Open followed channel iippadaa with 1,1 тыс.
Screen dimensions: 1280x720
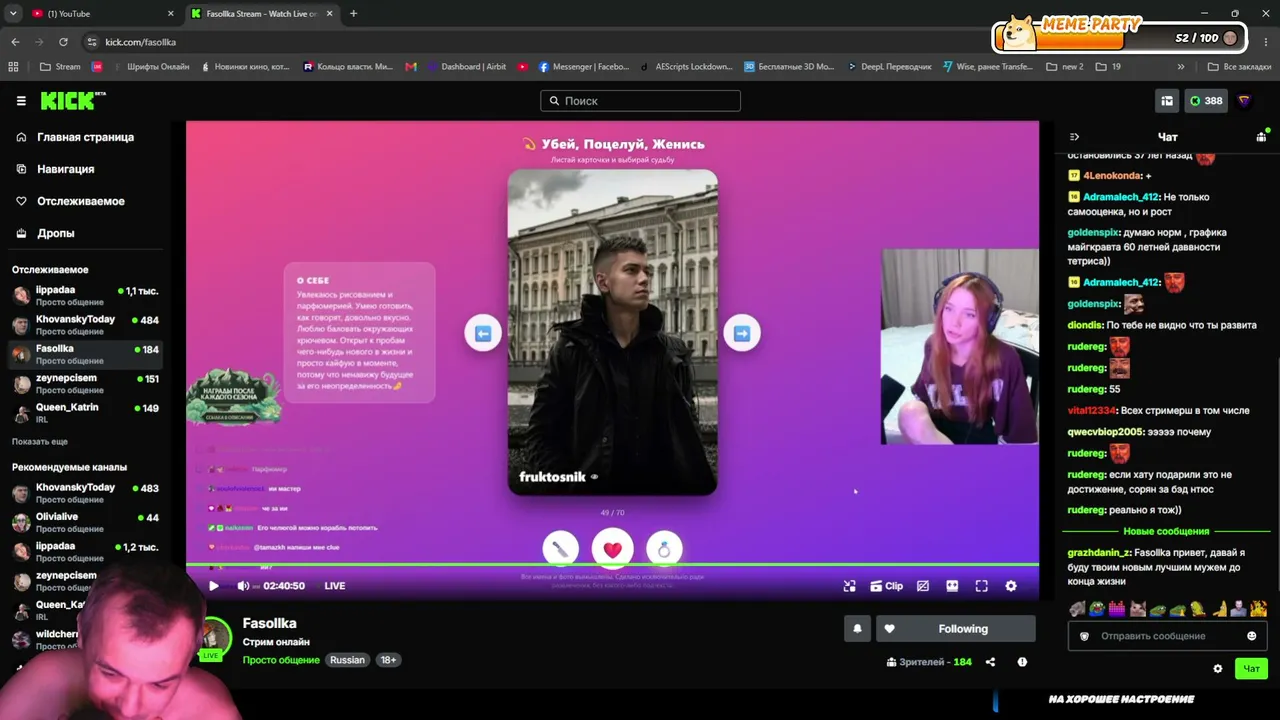click(x=86, y=295)
